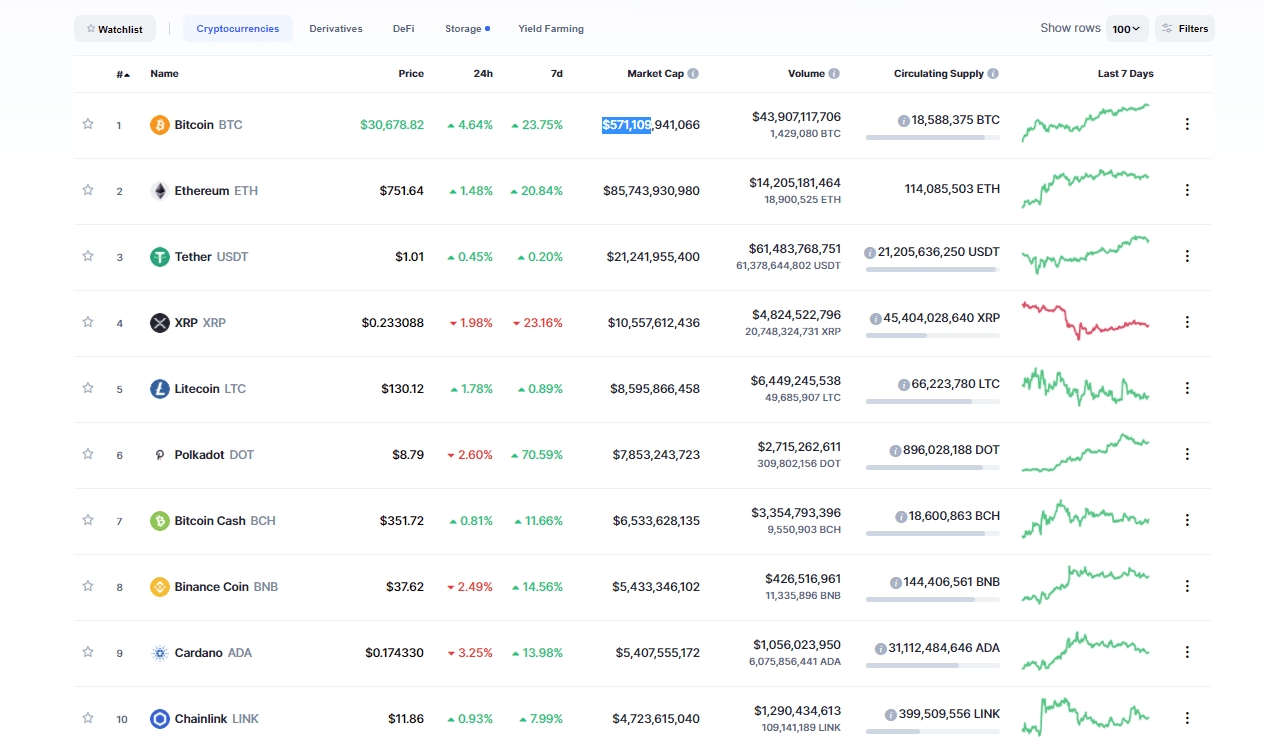Click info icon beside XRP circulating supply

[x=875, y=318]
